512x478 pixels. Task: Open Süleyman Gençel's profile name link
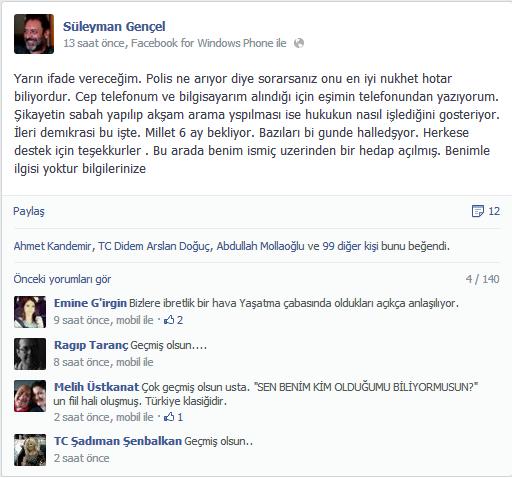coord(114,27)
